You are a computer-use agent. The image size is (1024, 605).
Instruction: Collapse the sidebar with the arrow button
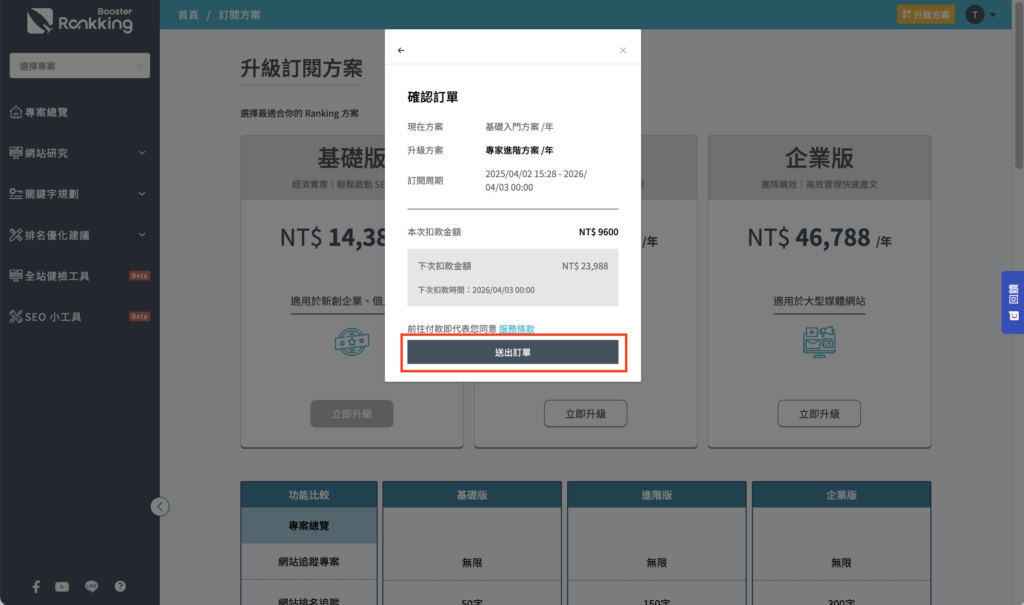160,506
